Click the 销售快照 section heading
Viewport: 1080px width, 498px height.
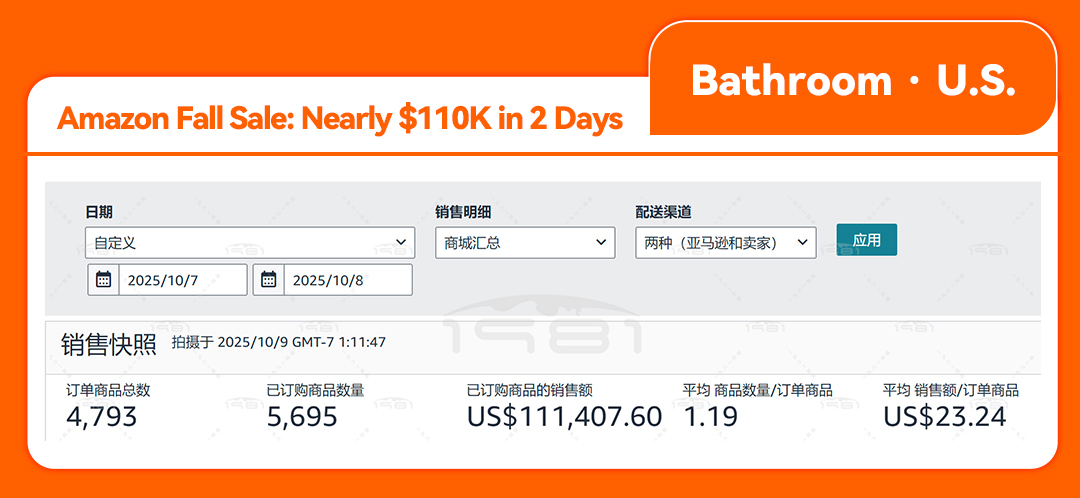point(109,344)
